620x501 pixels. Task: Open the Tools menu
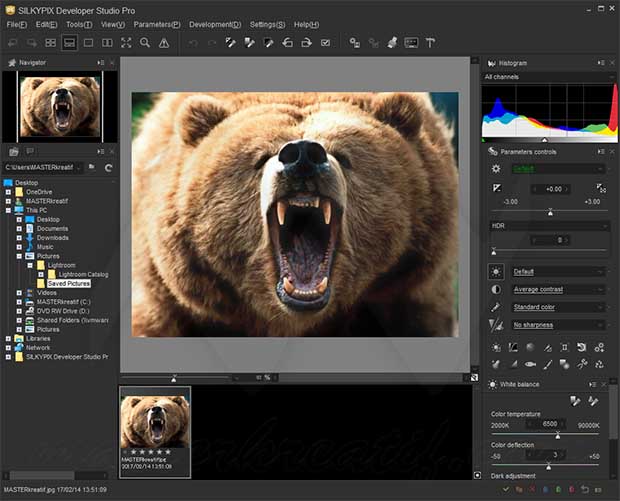click(79, 25)
